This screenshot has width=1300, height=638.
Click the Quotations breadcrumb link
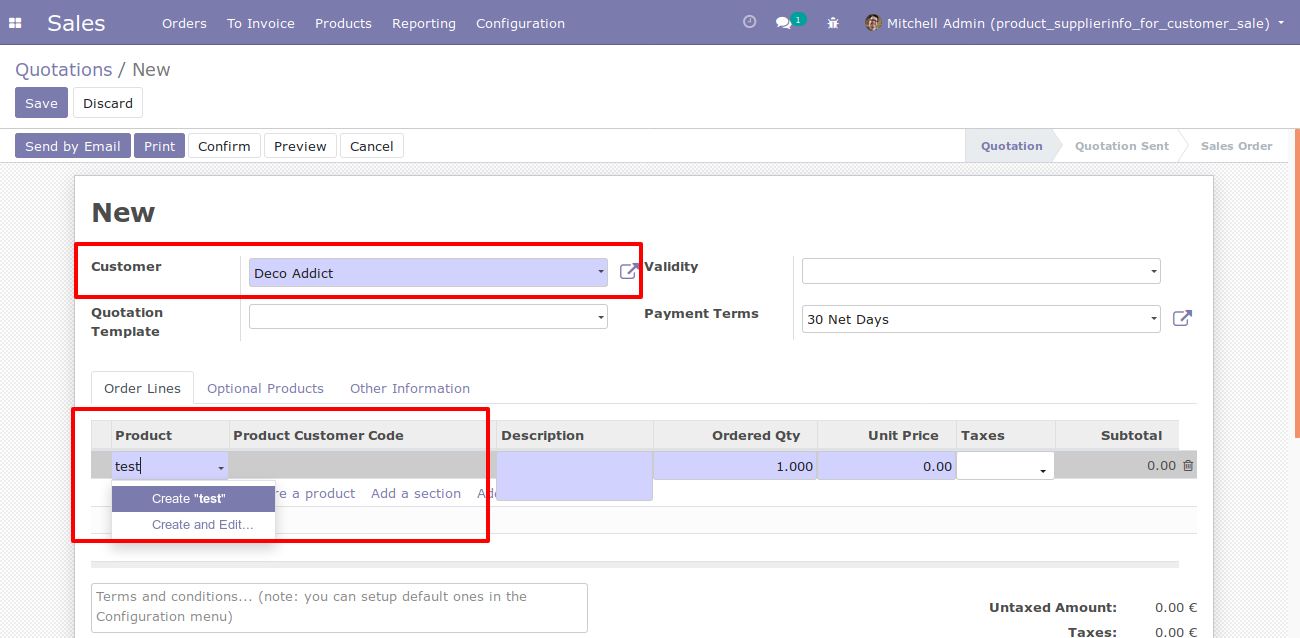(x=63, y=69)
